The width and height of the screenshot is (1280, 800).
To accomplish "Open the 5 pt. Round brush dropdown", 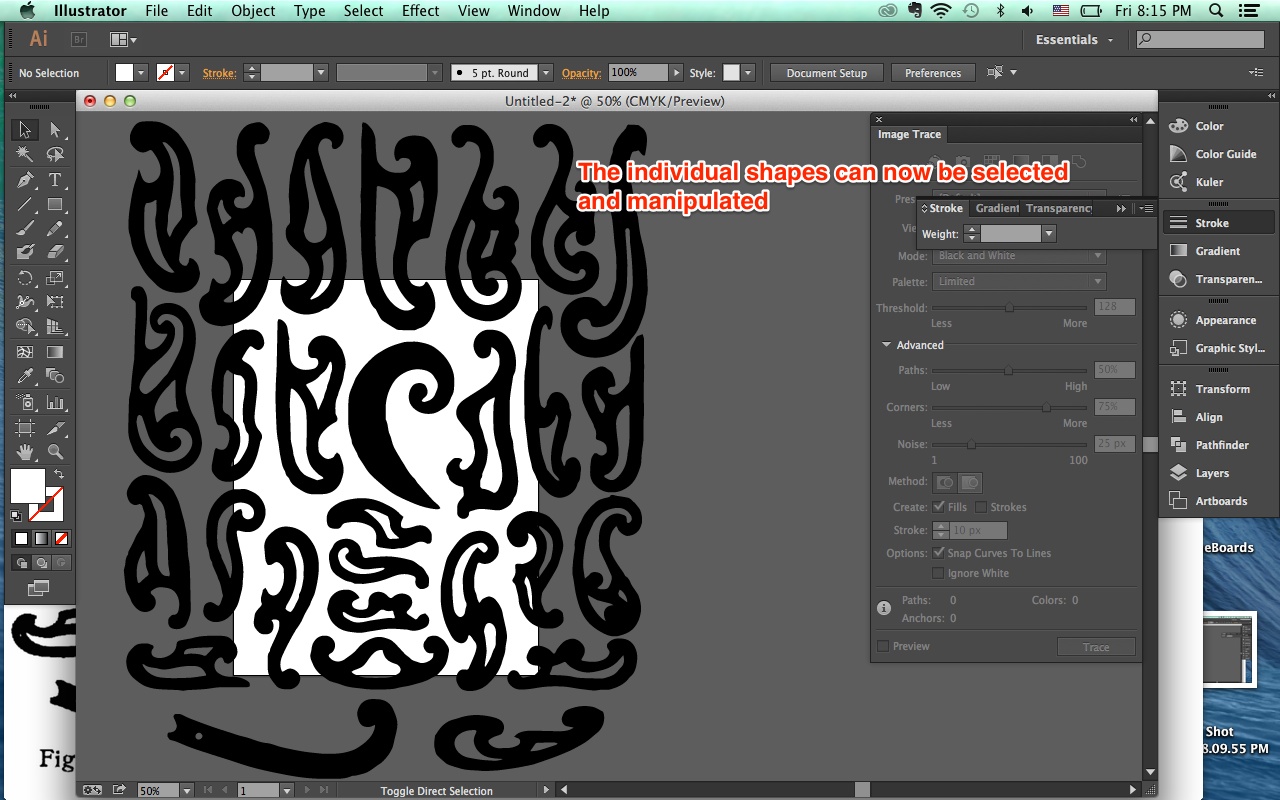I will 546,73.
